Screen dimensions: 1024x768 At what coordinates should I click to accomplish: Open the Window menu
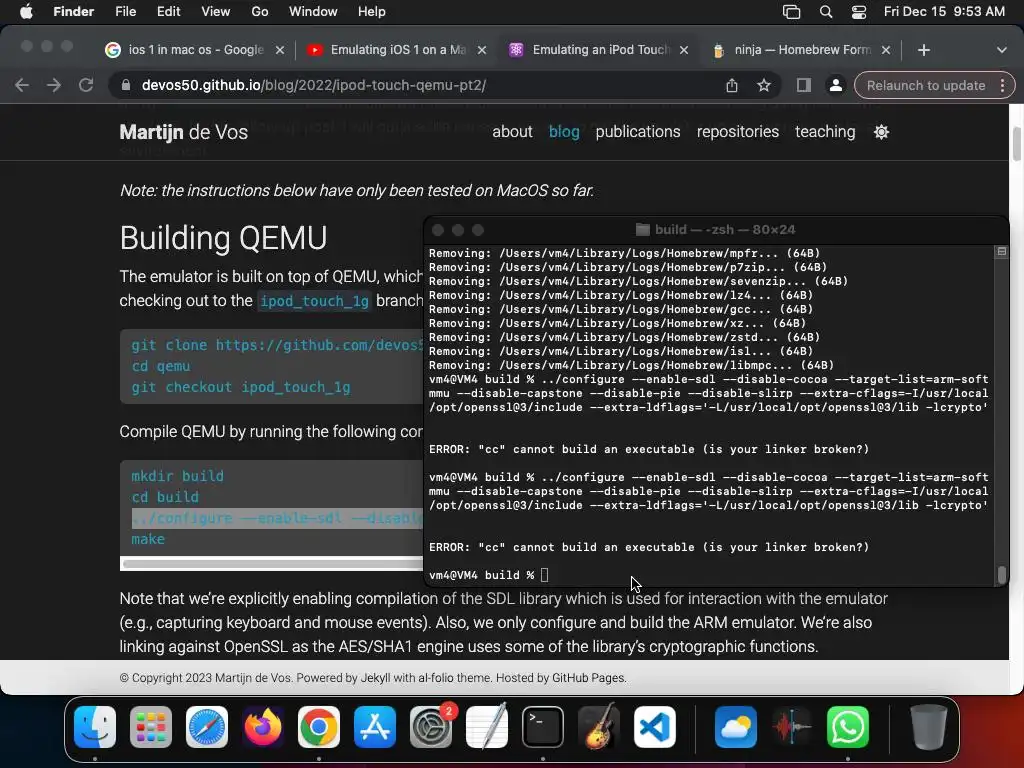coord(313,12)
